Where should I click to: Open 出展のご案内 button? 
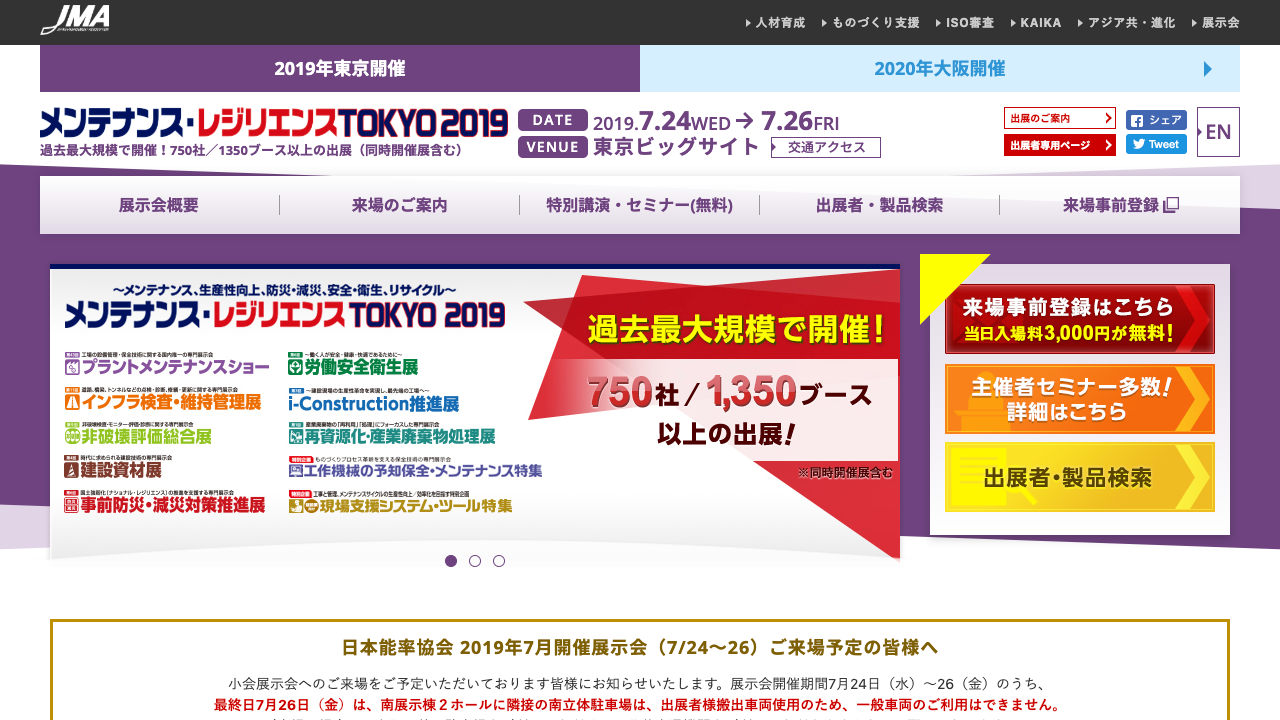pos(1060,118)
